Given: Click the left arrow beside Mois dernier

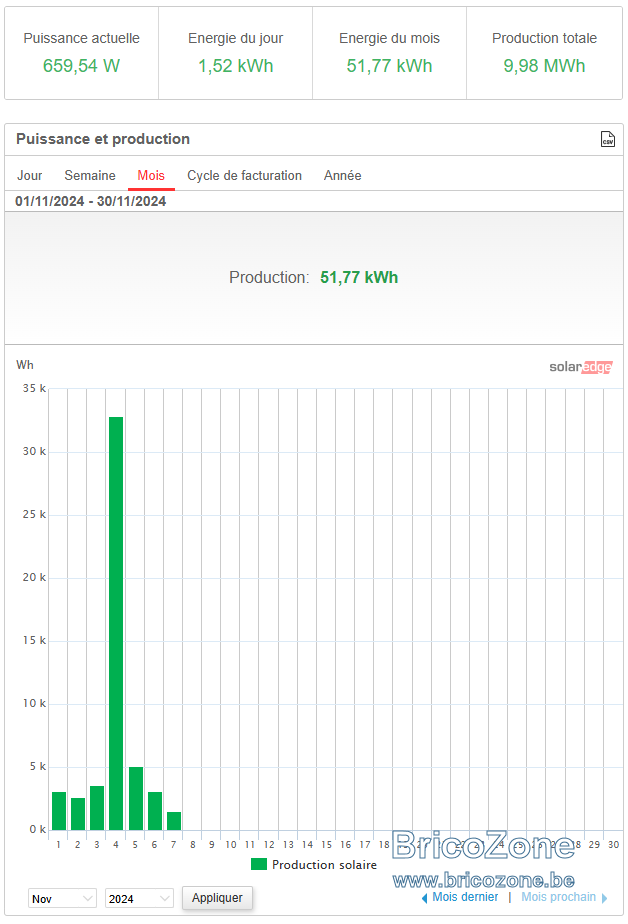Looking at the screenshot, I should 424,898.
